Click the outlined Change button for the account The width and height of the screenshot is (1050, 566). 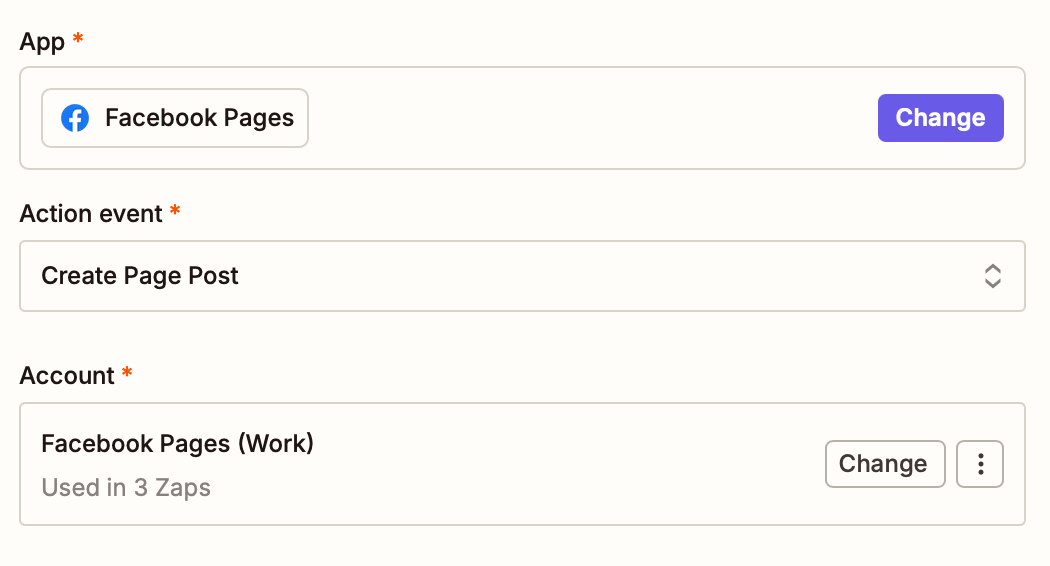[885, 464]
